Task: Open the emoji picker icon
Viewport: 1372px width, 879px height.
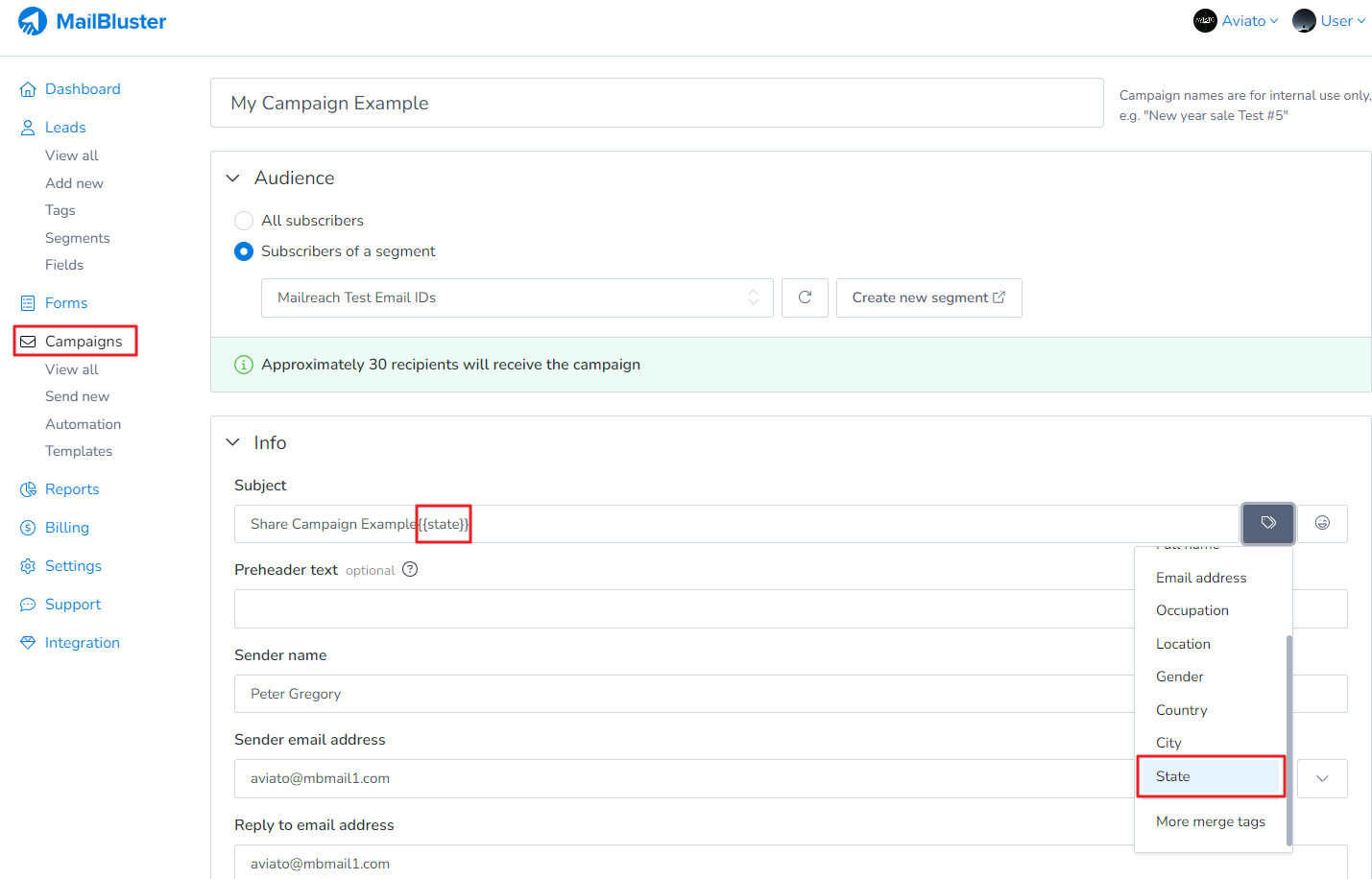Action: click(x=1322, y=523)
